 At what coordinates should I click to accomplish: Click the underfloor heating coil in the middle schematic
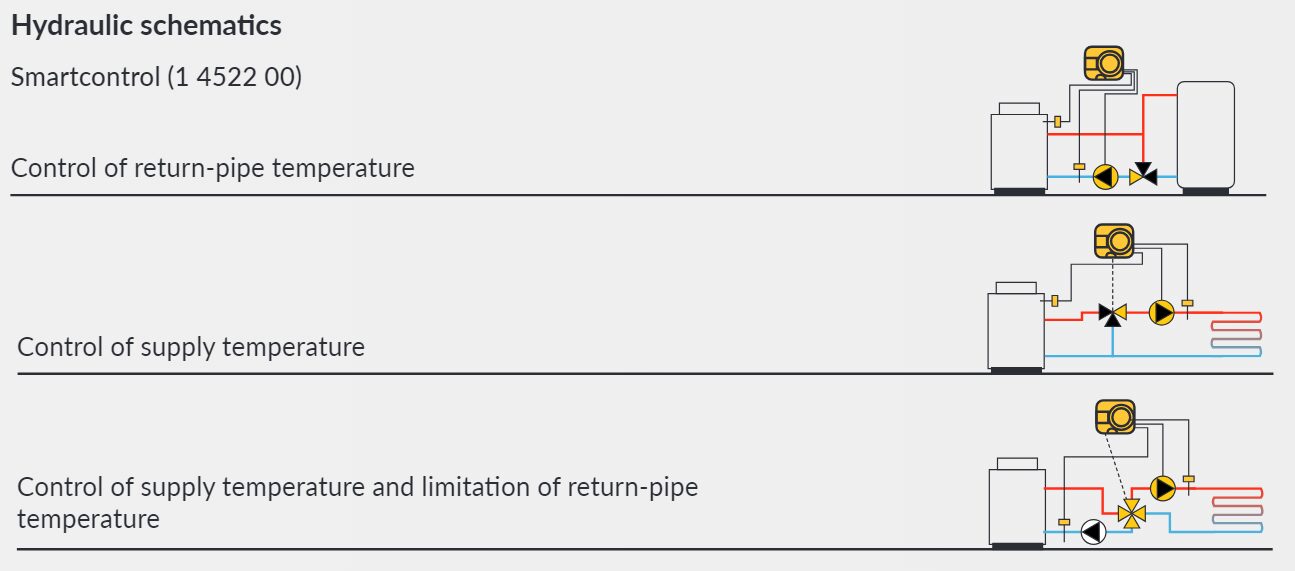1237,337
